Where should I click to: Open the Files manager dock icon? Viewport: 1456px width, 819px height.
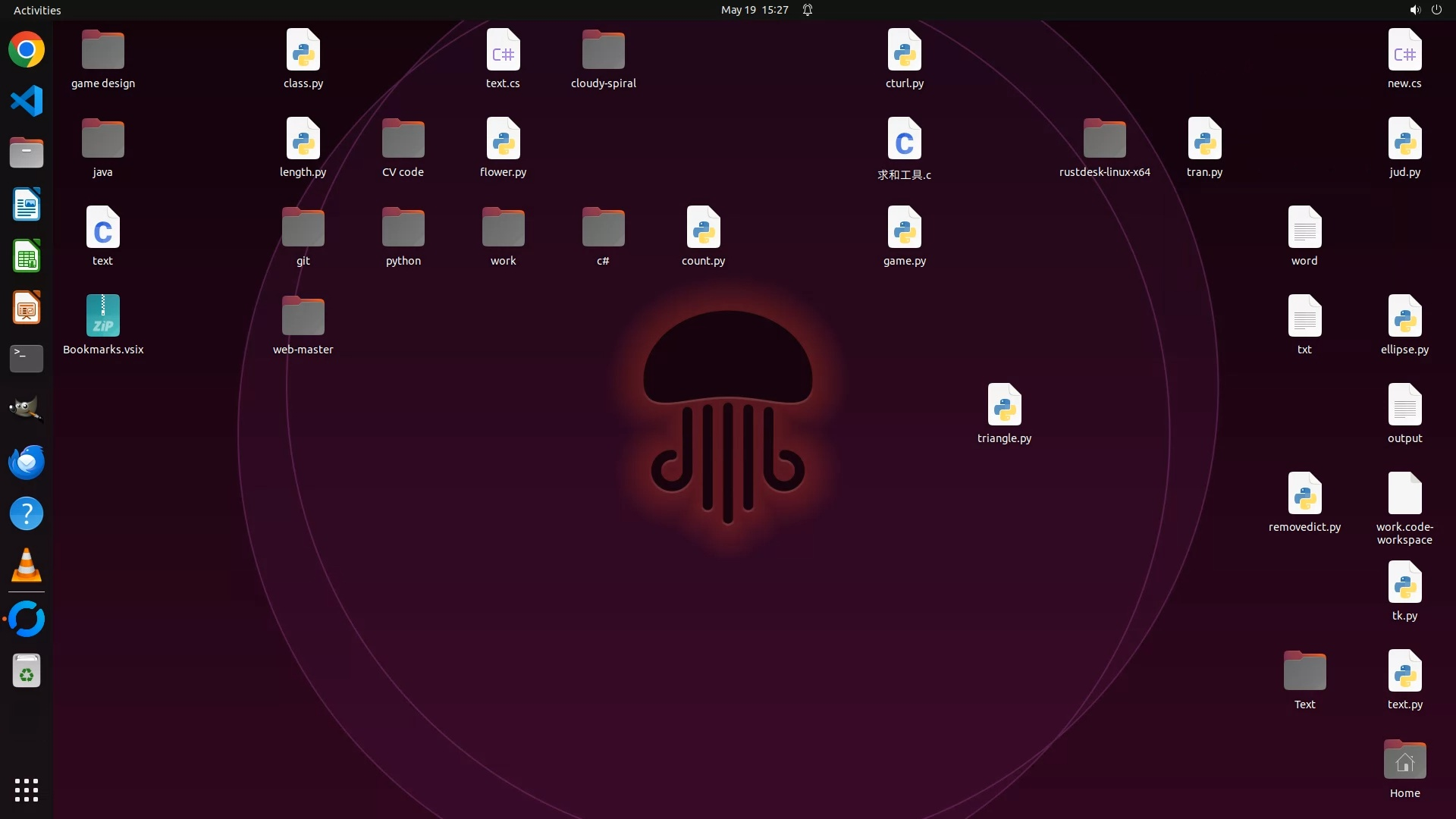(27, 152)
